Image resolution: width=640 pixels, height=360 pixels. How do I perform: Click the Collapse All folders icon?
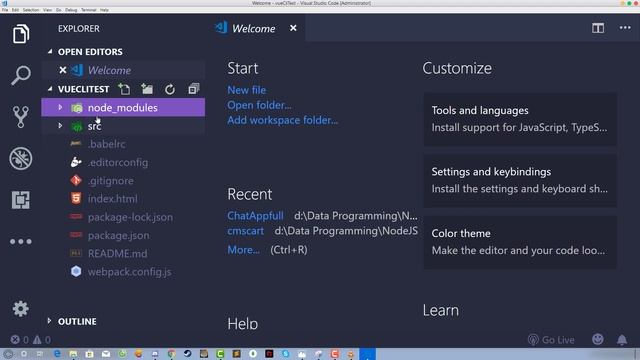pos(193,89)
